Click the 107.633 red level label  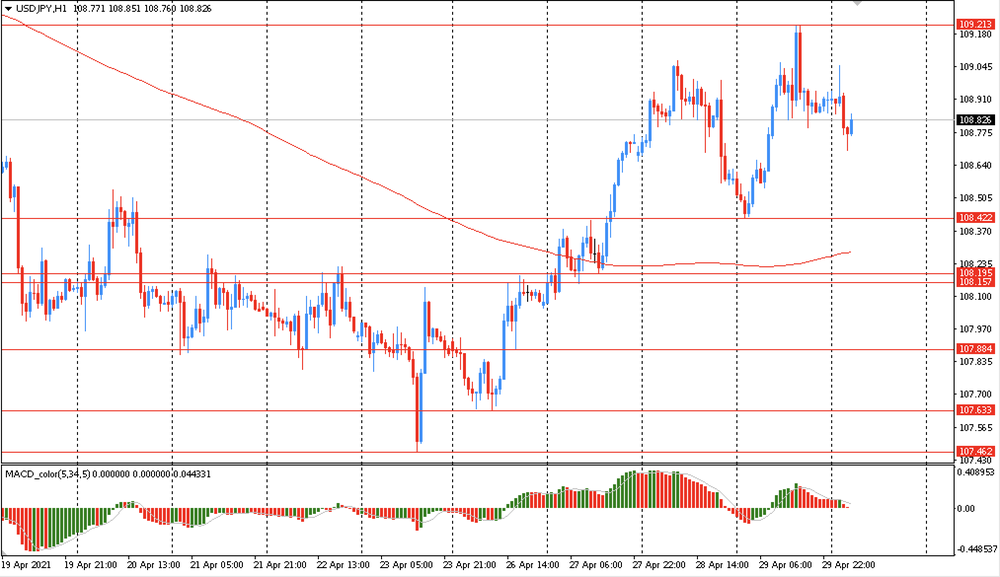point(976,410)
